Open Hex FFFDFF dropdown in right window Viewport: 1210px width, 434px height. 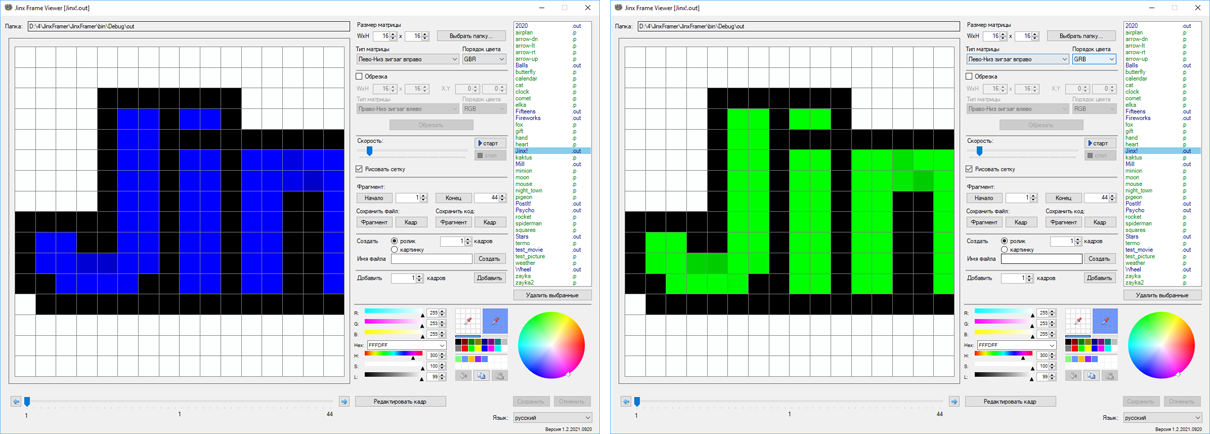pos(1017,345)
